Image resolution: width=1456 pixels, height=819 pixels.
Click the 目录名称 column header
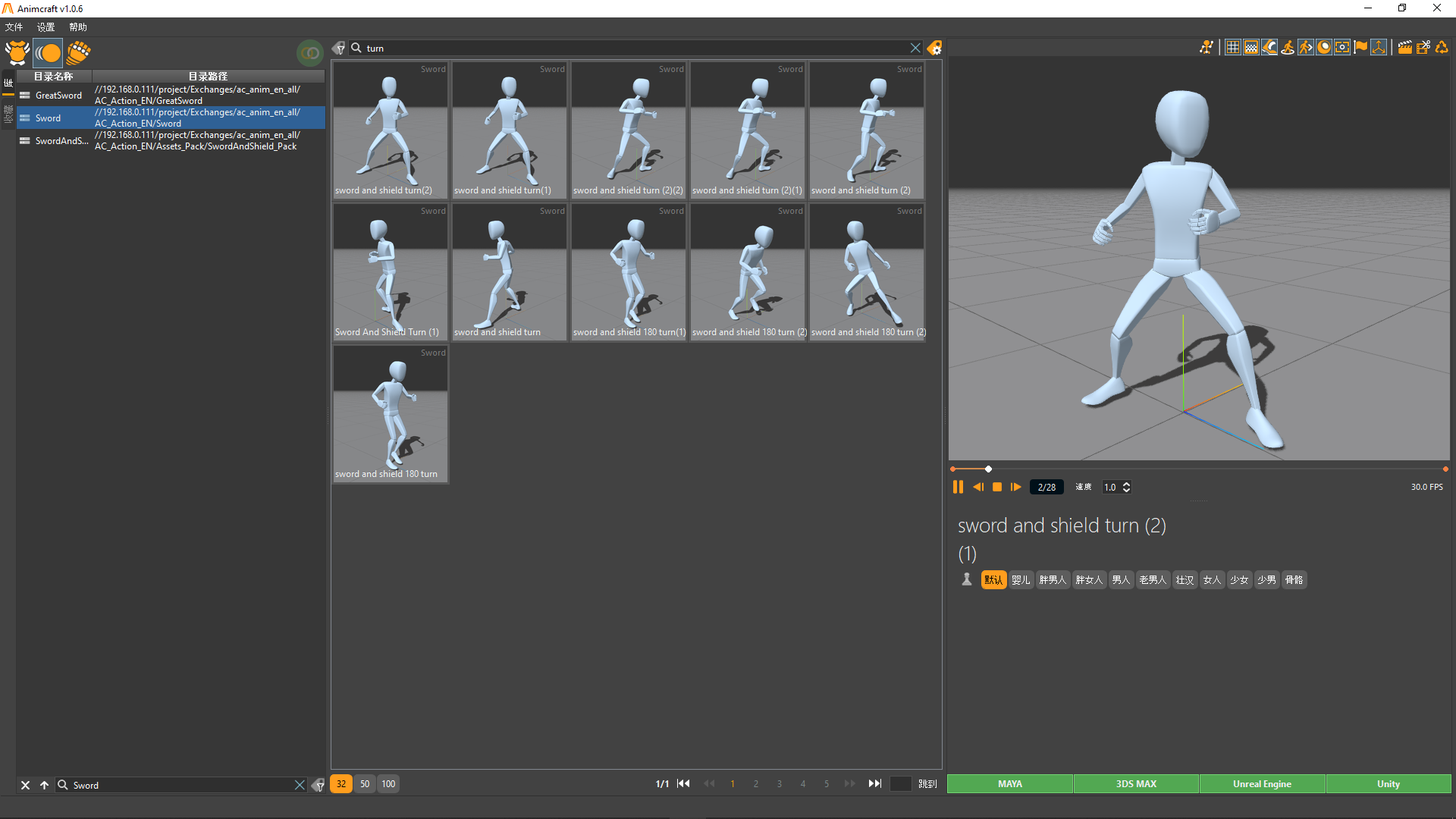click(x=54, y=76)
